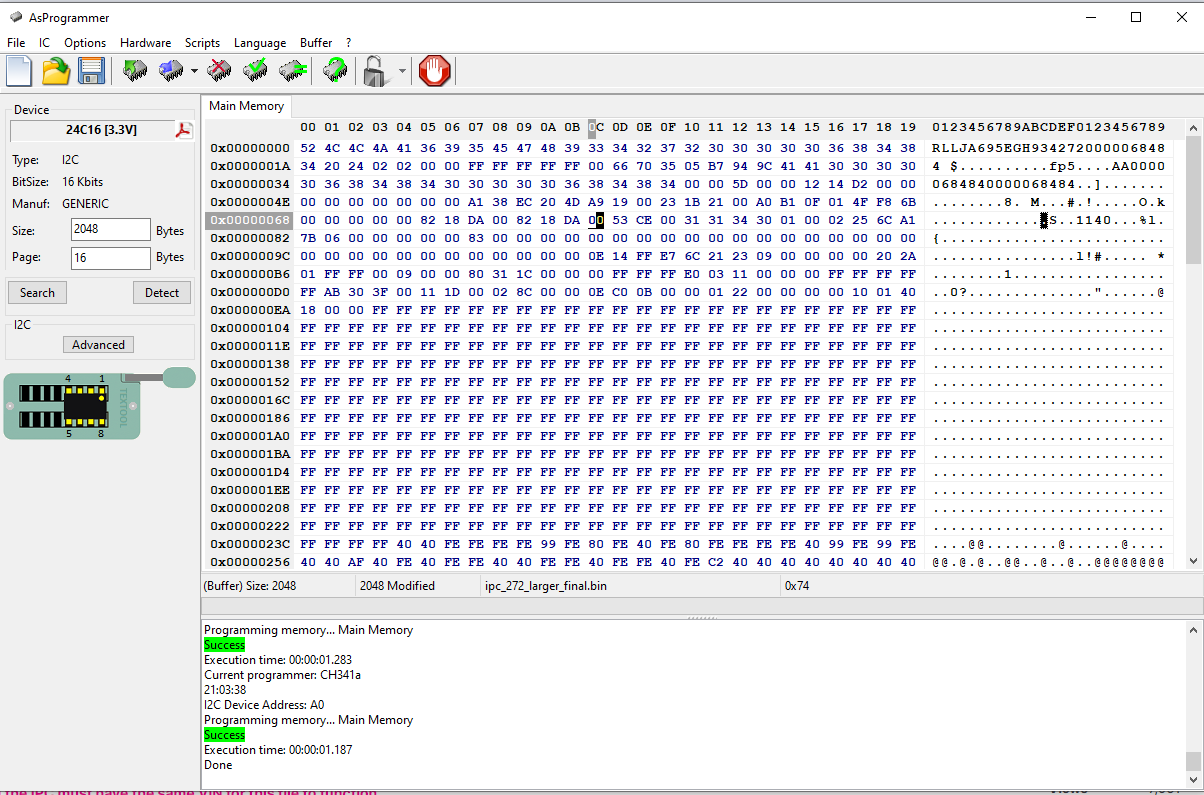Minimize the AsProgrammer window
The height and width of the screenshot is (795, 1204).
(x=1090, y=17)
